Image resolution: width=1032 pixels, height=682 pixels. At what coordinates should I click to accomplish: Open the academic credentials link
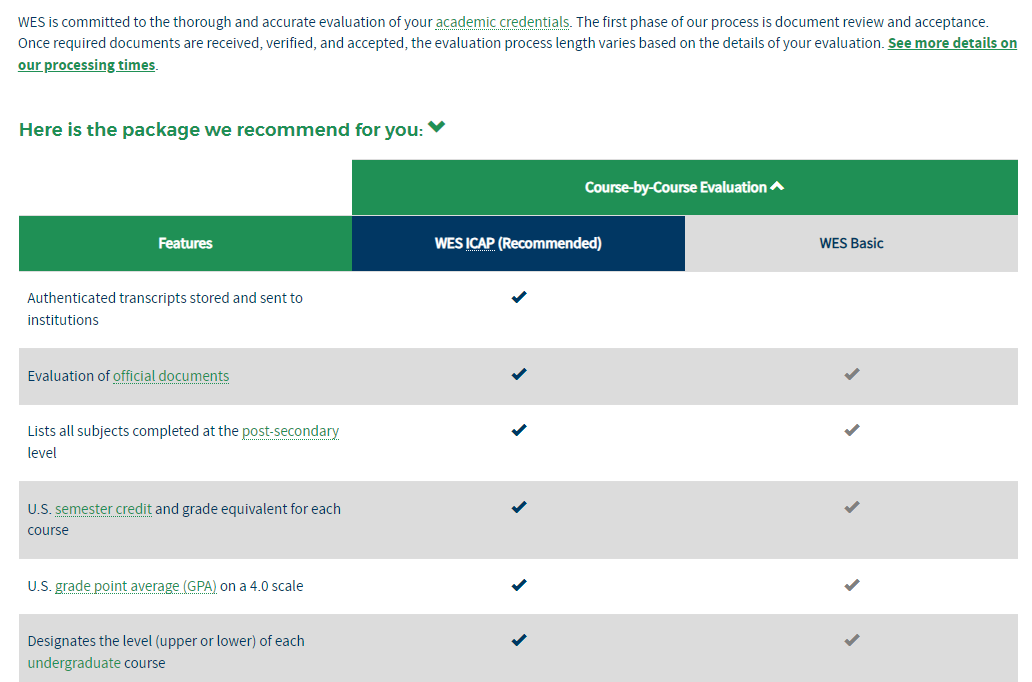click(x=502, y=21)
